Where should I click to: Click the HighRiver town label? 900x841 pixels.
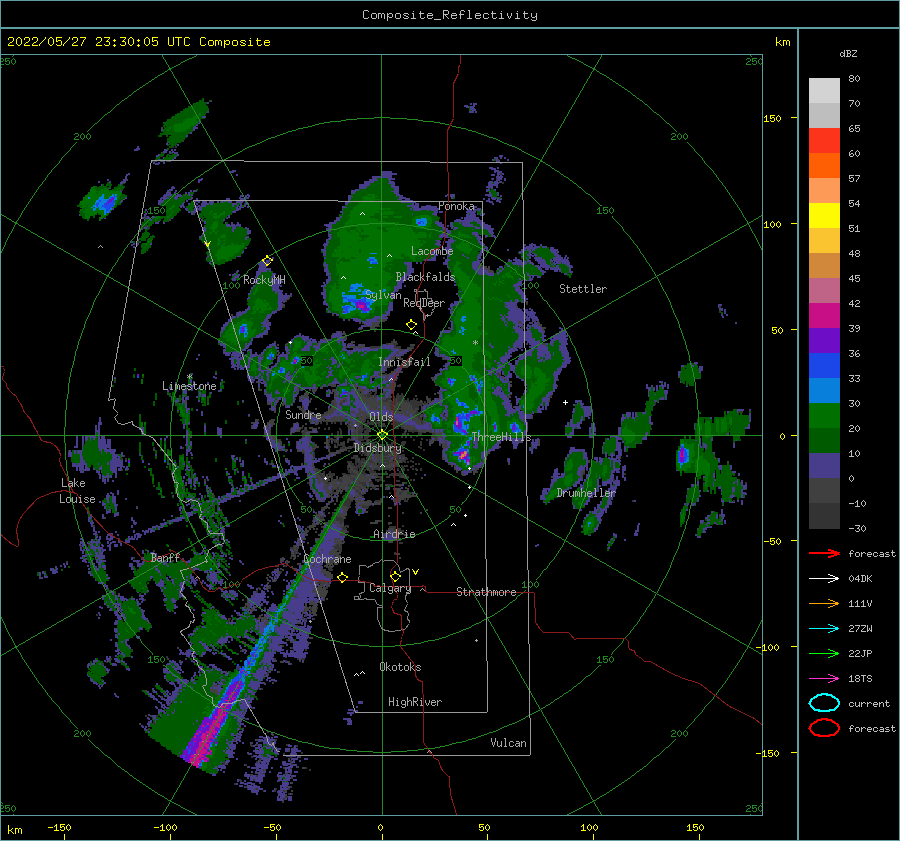(415, 702)
